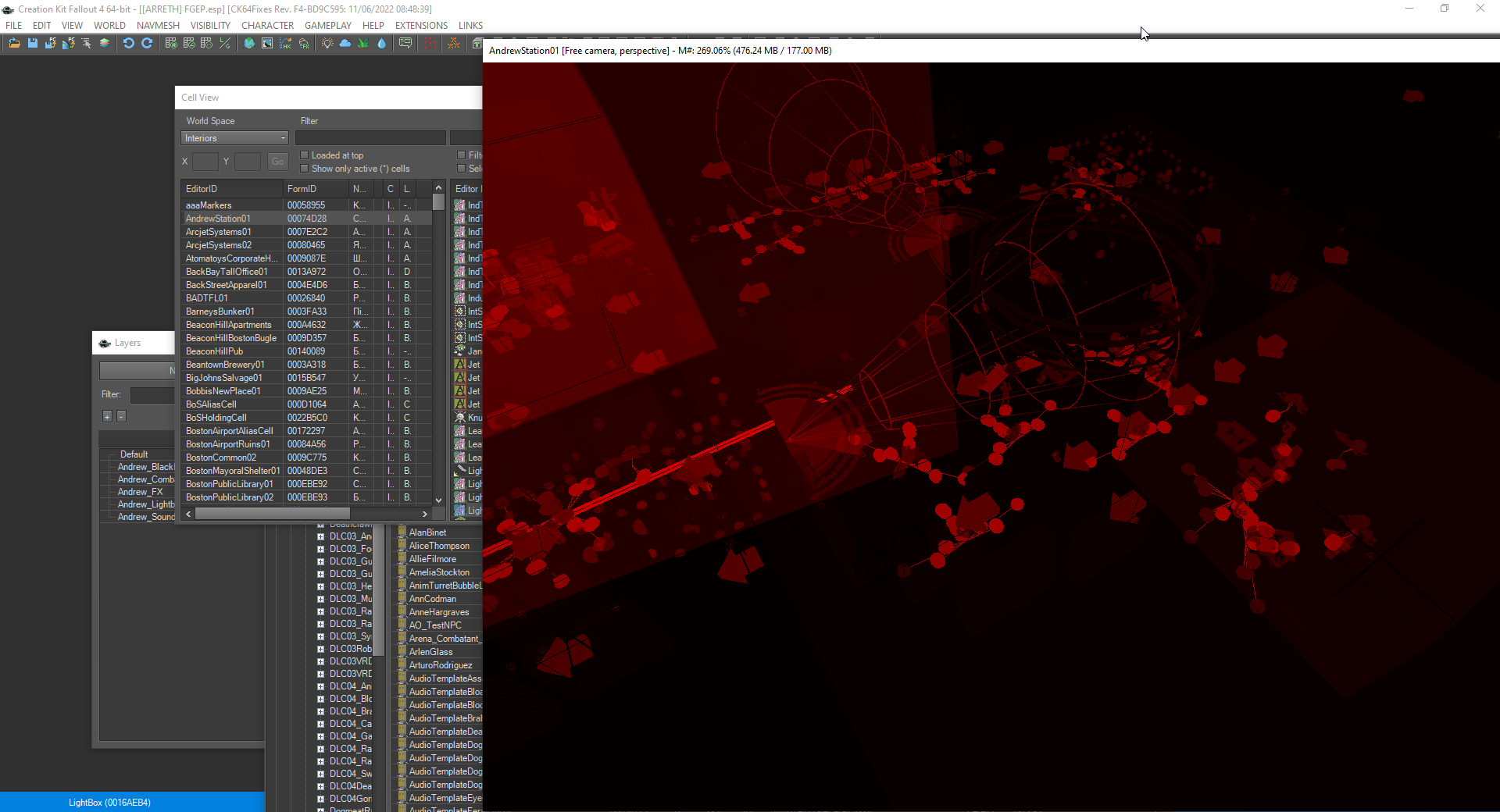Expand the DLC03Rob tree node
The width and height of the screenshot is (1500, 812).
(320, 649)
